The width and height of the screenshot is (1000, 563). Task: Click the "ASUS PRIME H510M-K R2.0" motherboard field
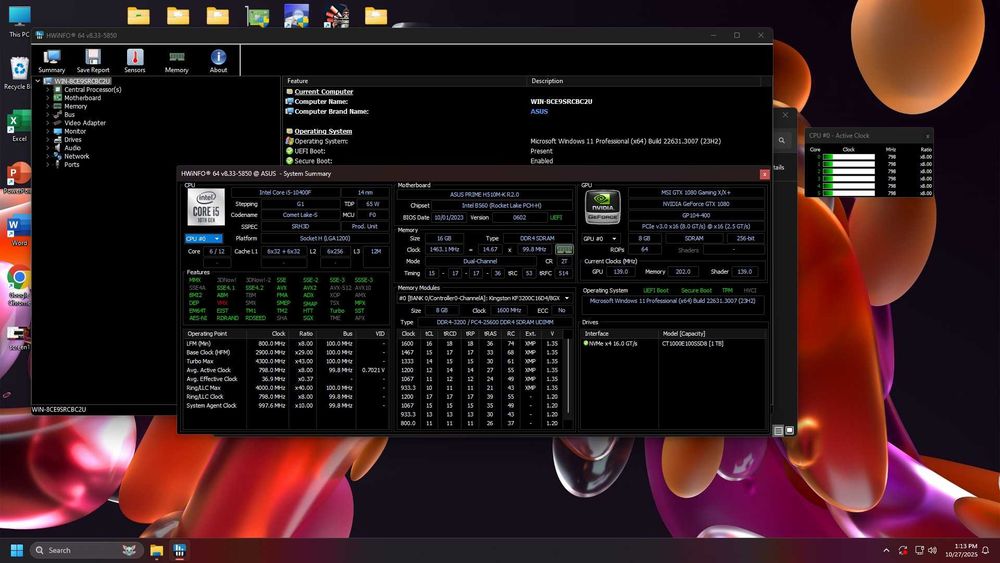point(484,194)
